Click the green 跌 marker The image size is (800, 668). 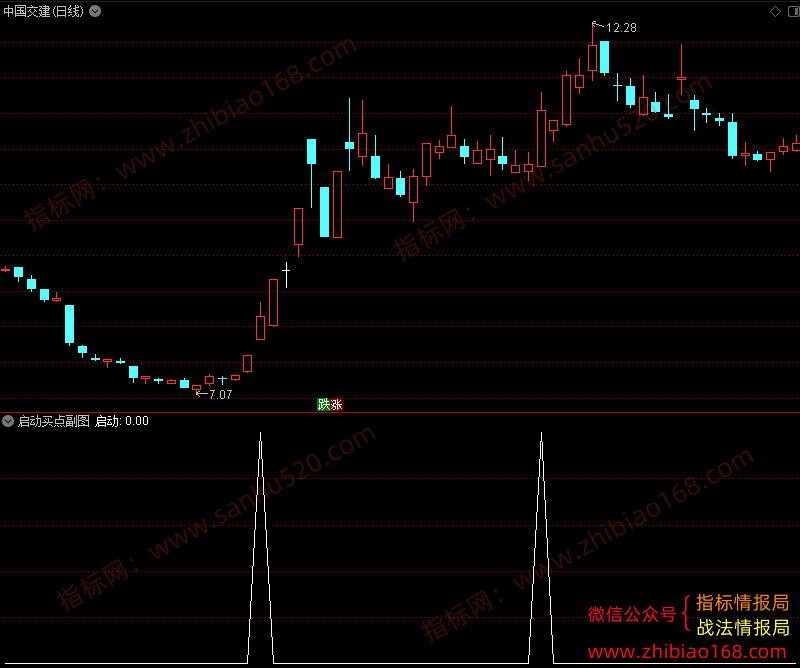(323, 405)
